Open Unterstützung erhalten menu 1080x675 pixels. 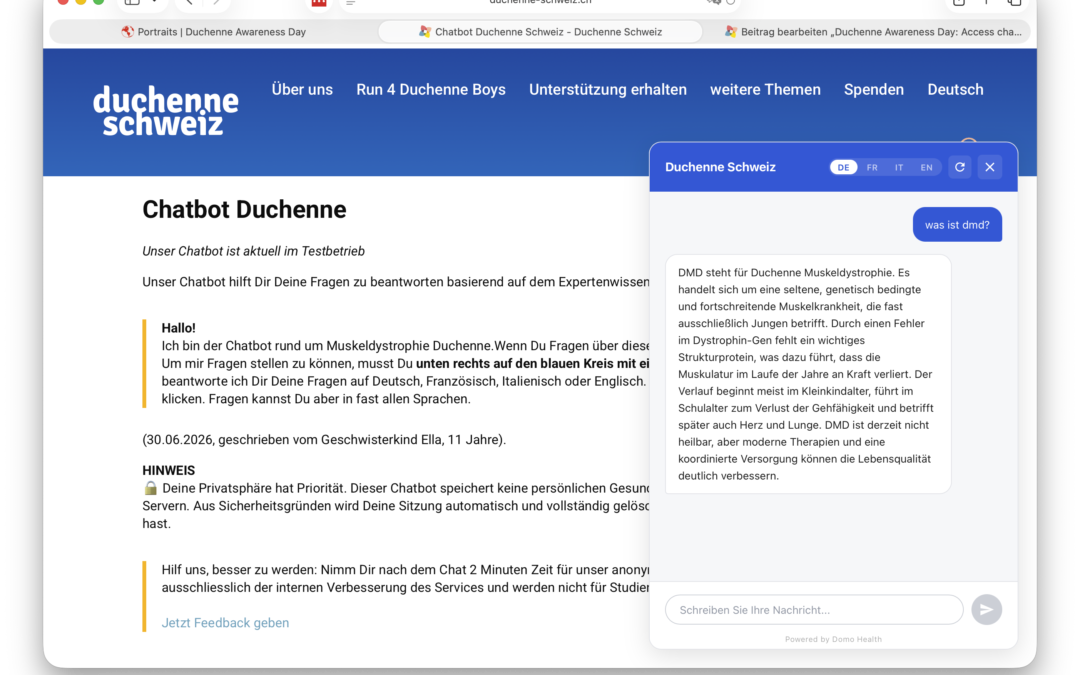tap(608, 90)
